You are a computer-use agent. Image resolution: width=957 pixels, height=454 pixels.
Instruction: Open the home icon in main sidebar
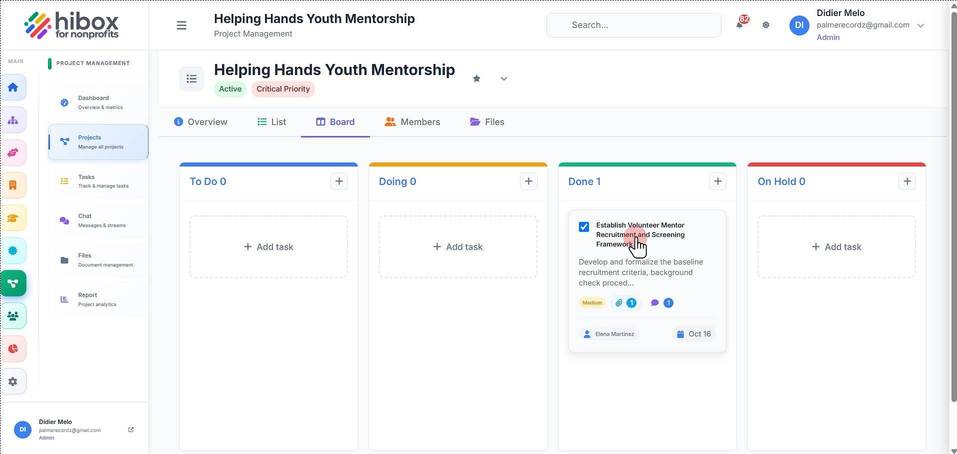click(x=13, y=87)
